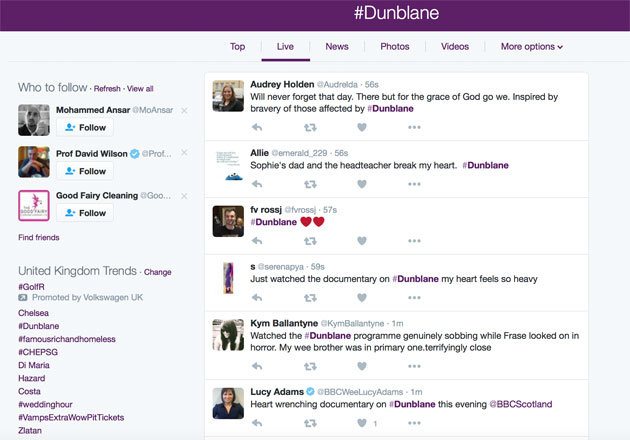
Task: Follow Prof David Wilson
Action: (85, 171)
